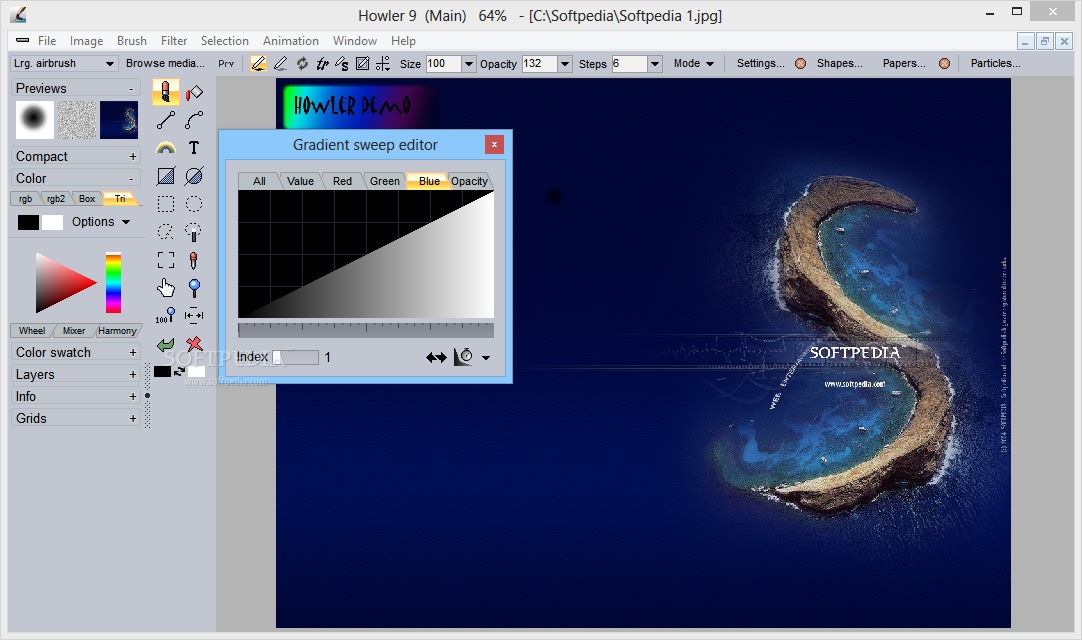The width and height of the screenshot is (1082, 640).
Task: Activate the lasso selection tool
Action: pos(166,232)
